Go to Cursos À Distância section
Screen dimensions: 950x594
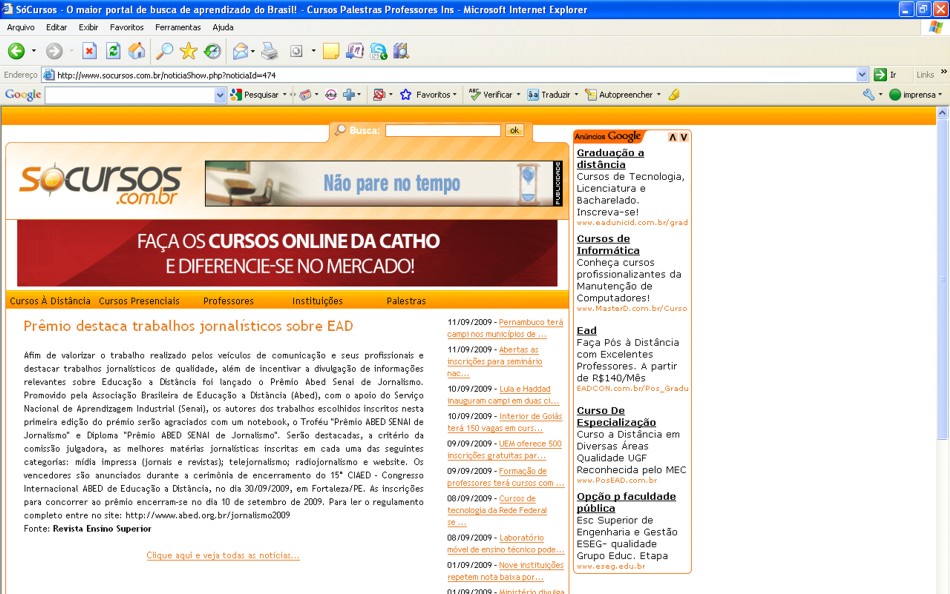(50, 301)
